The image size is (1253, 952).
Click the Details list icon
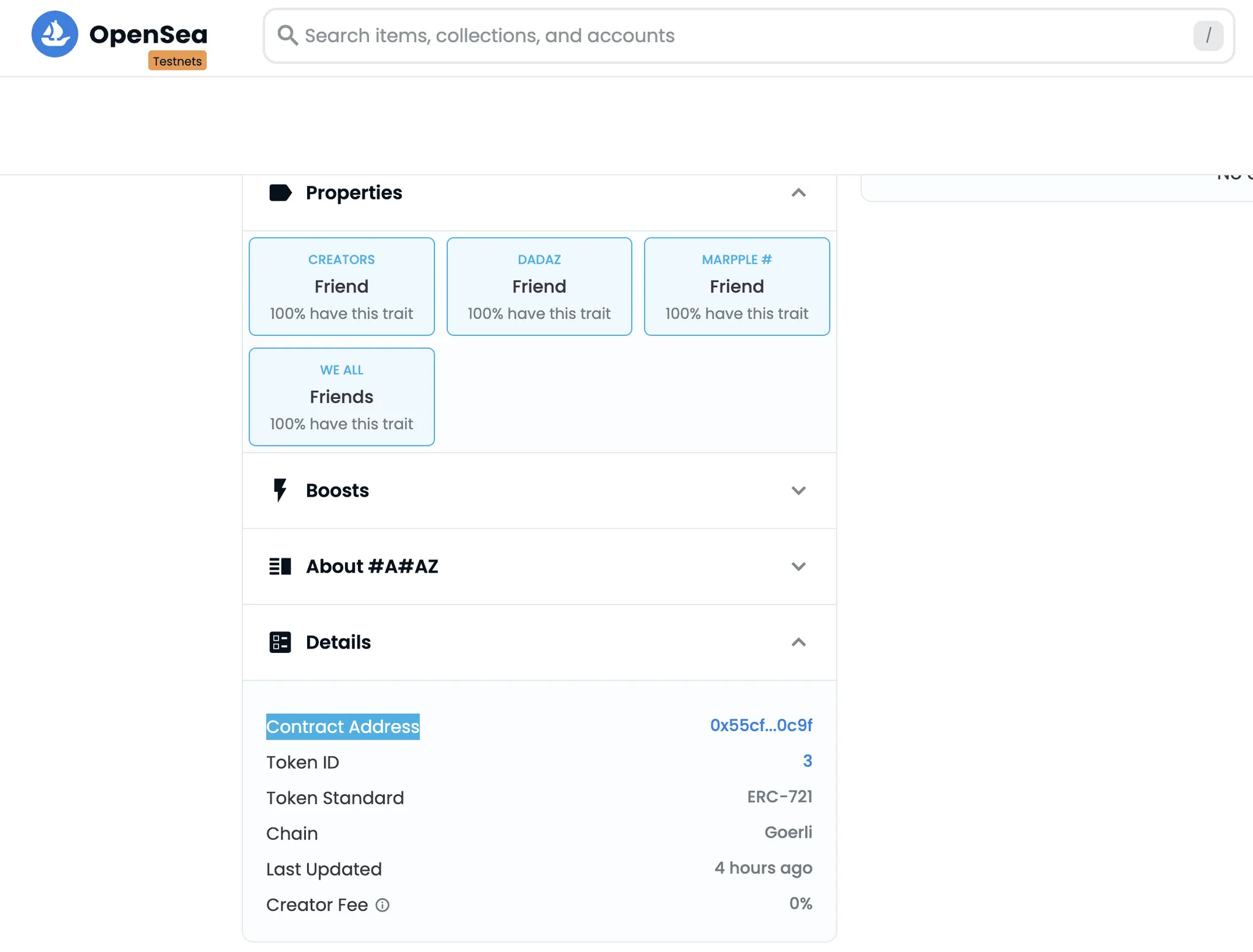[280, 642]
